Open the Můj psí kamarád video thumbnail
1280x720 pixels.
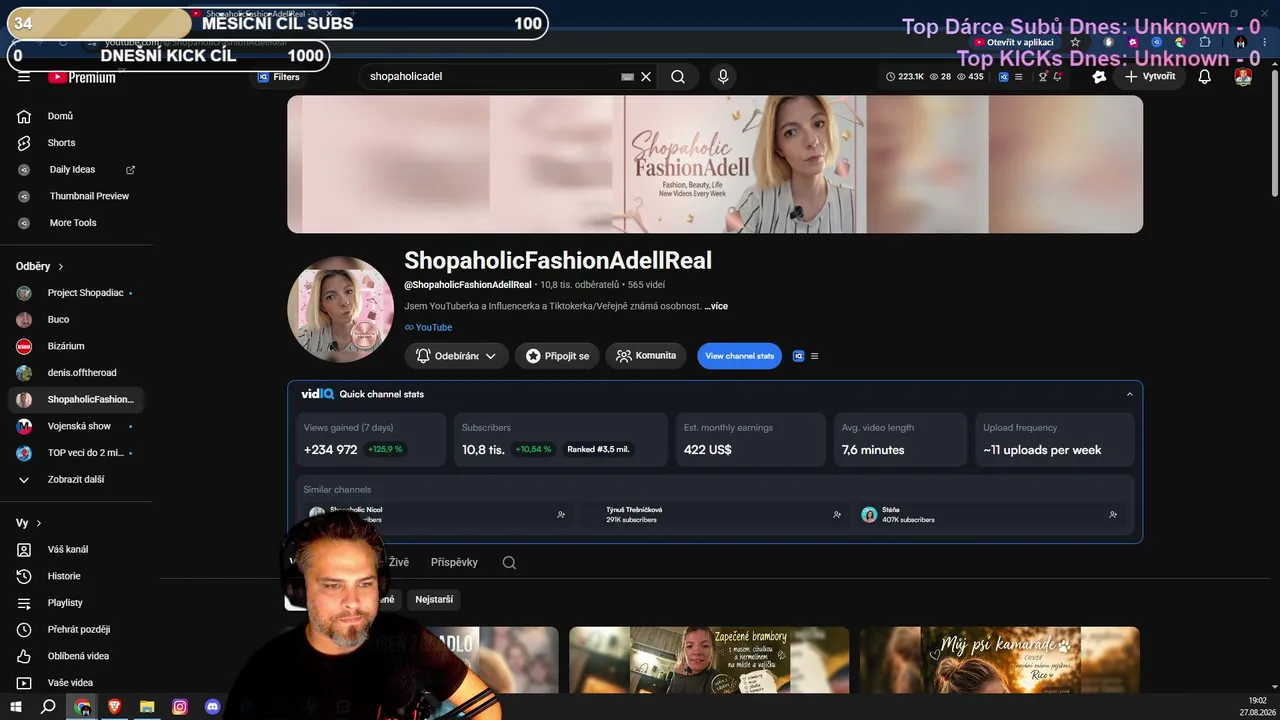point(999,660)
